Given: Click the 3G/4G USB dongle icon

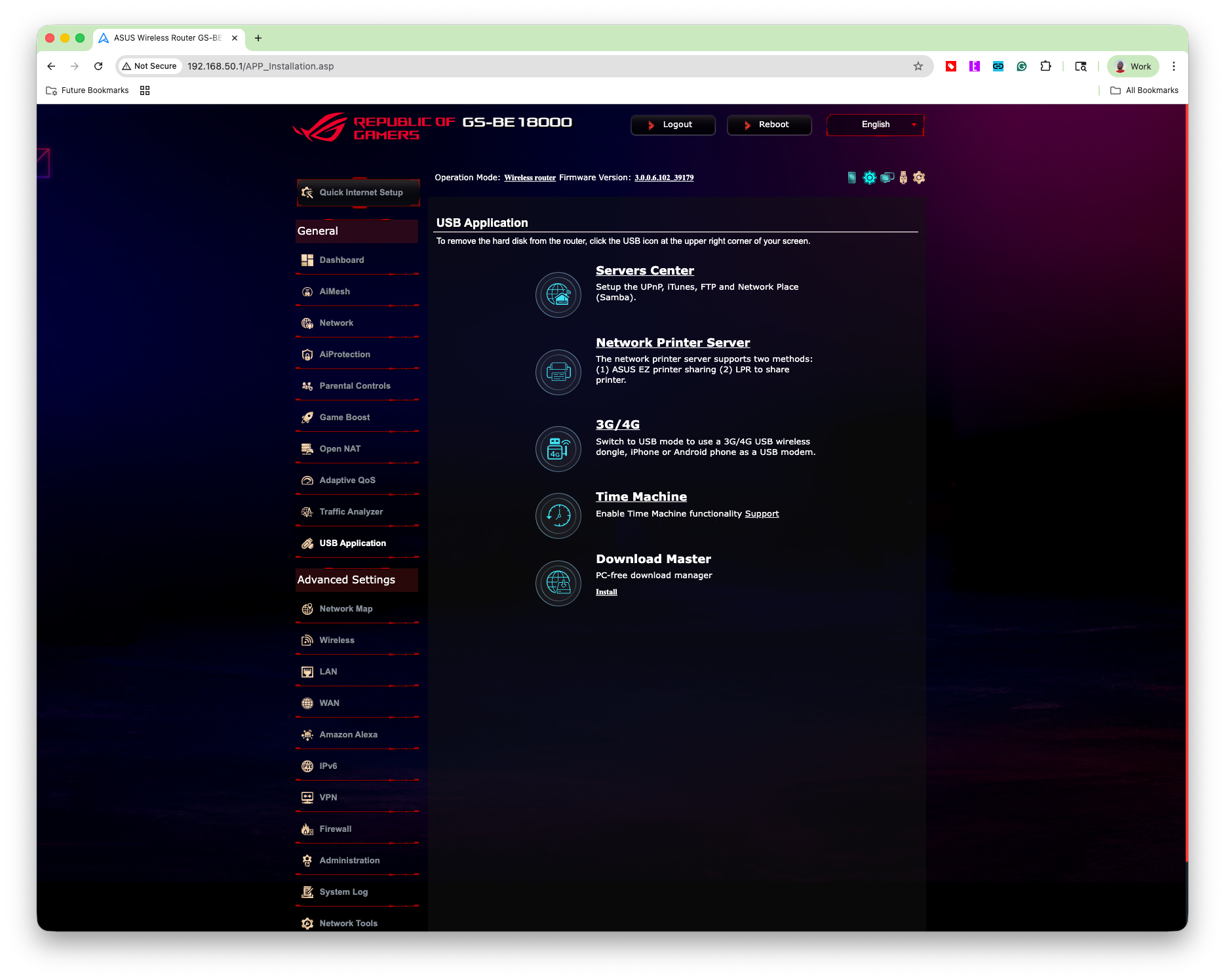Looking at the screenshot, I should pos(558,449).
